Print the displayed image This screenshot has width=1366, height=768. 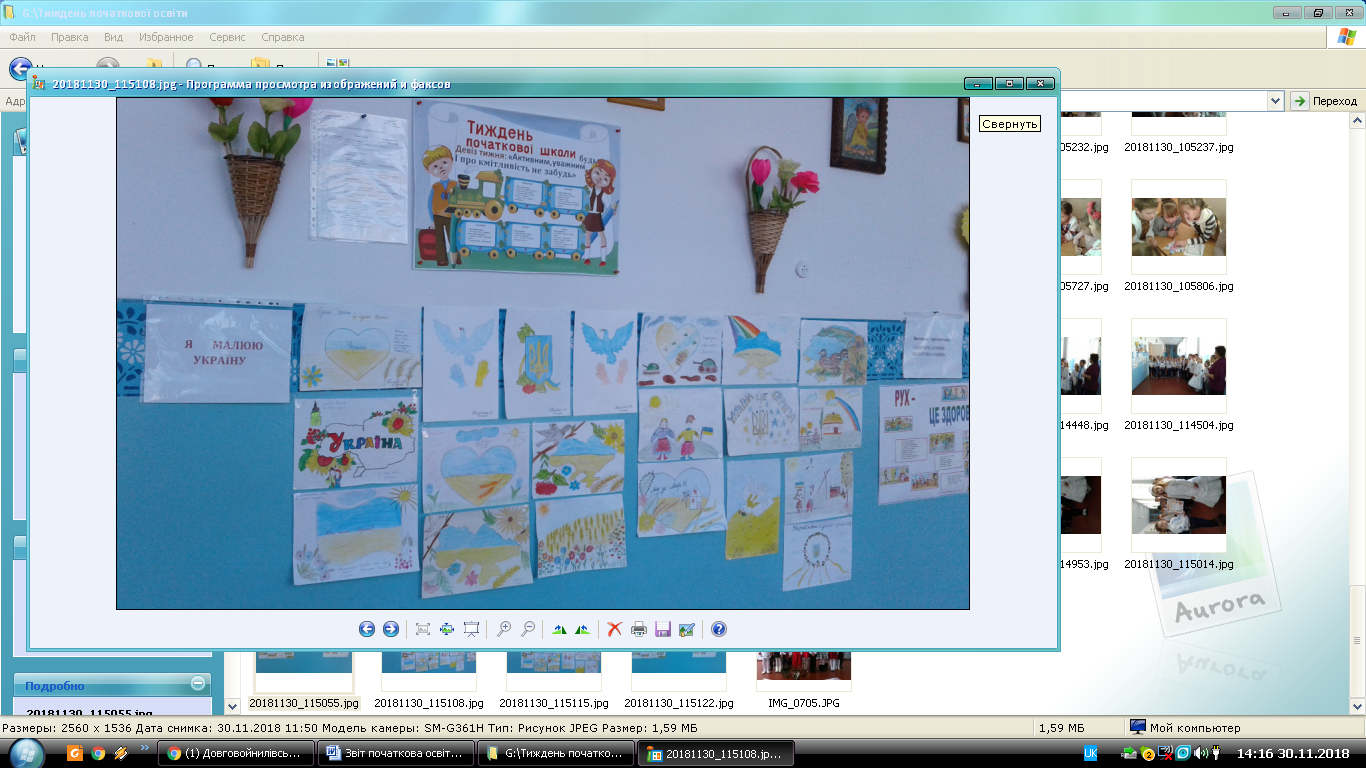pyautogui.click(x=639, y=629)
